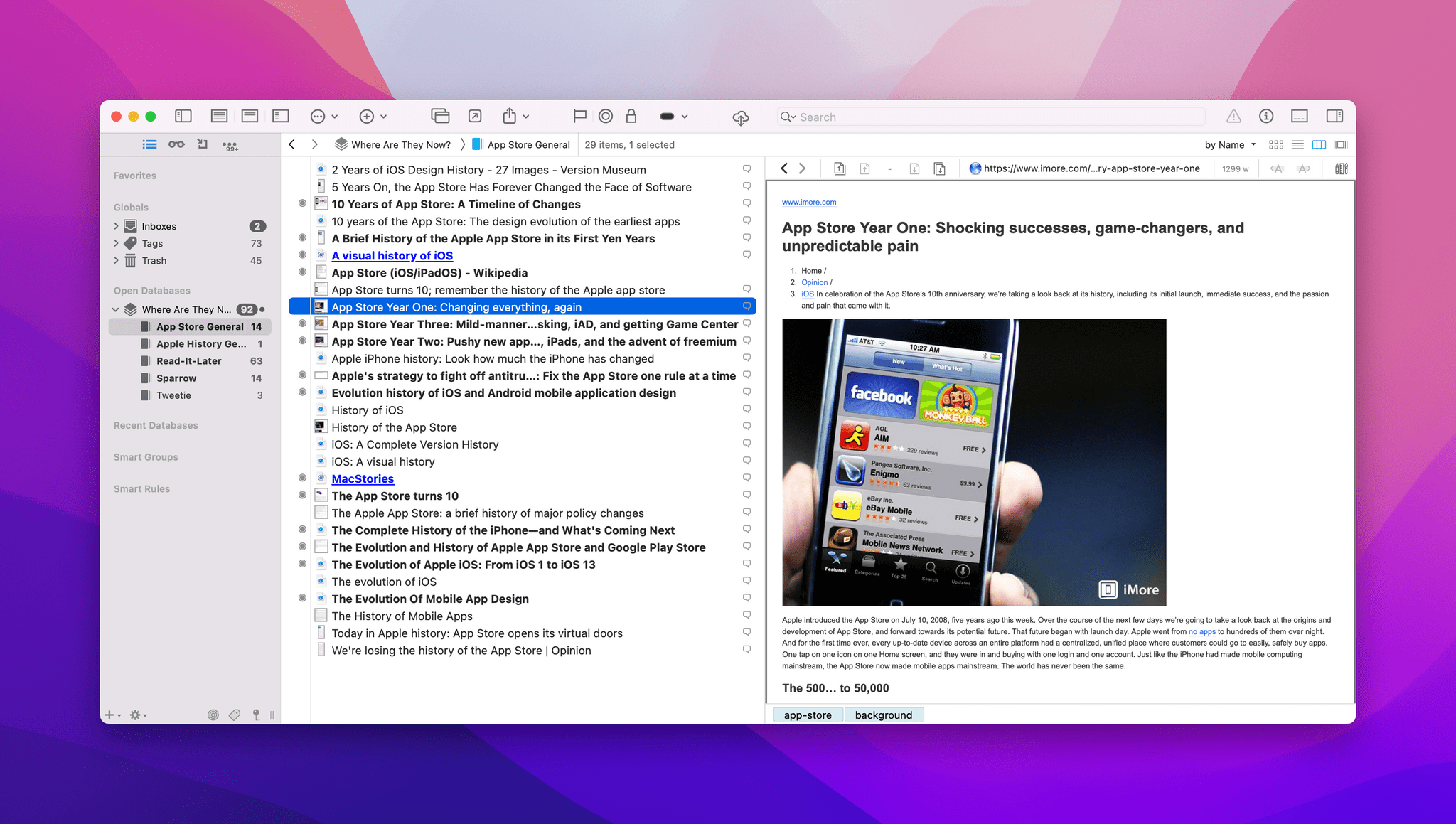Go back with the item list arrow

291,144
